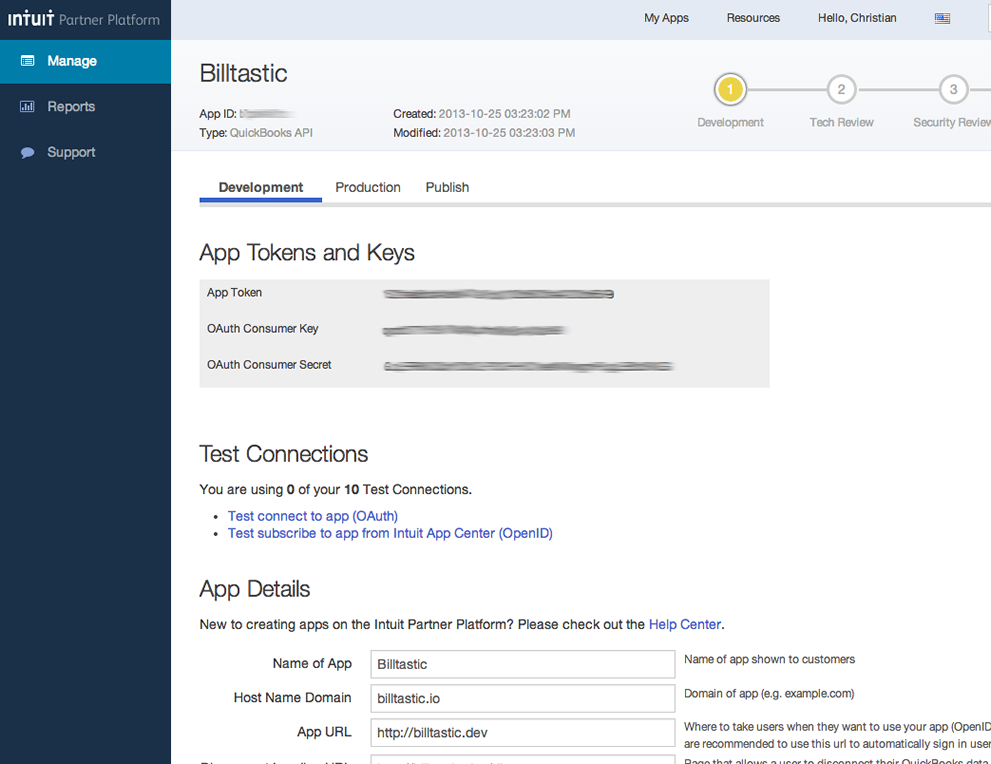The image size is (991, 764).
Task: Click Test subscribe from Intuit App Center link
Action: pos(390,533)
